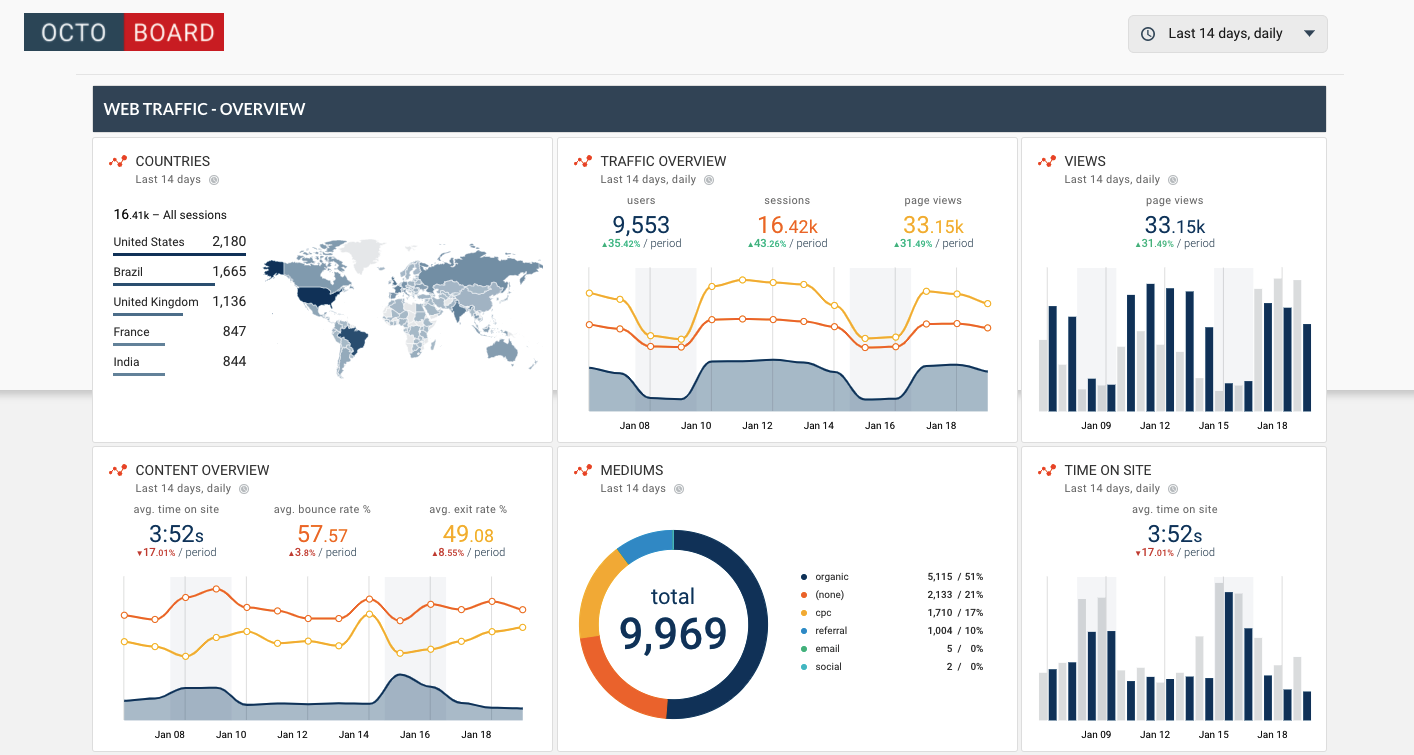The image size is (1414, 755).
Task: Click the WEB TRAFFIC - OVERVIEW header
Action: (709, 109)
